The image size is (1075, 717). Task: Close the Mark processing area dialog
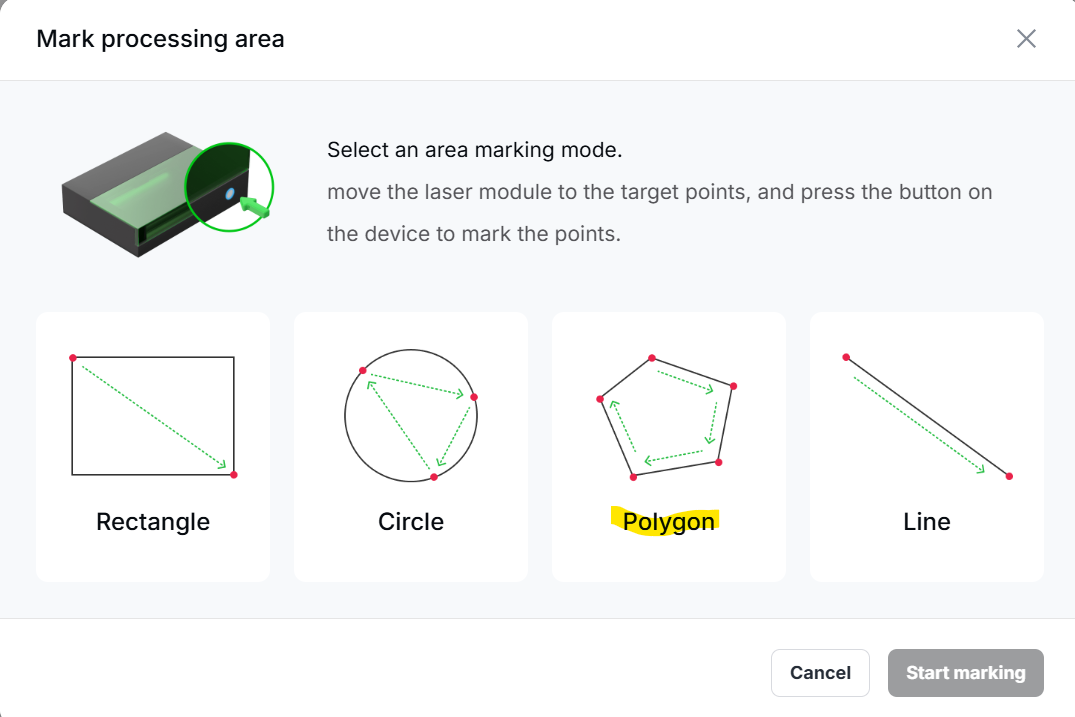point(1026,38)
